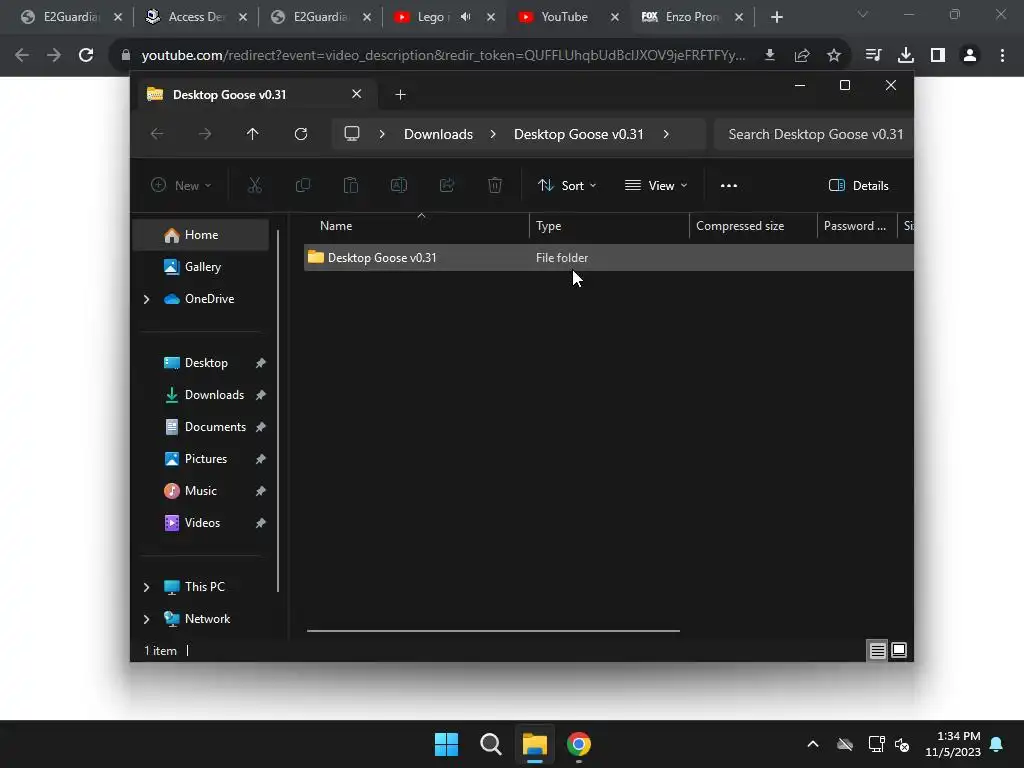Click the PC monitor icon in address bar
This screenshot has width=1024, height=768.
[x=352, y=134]
